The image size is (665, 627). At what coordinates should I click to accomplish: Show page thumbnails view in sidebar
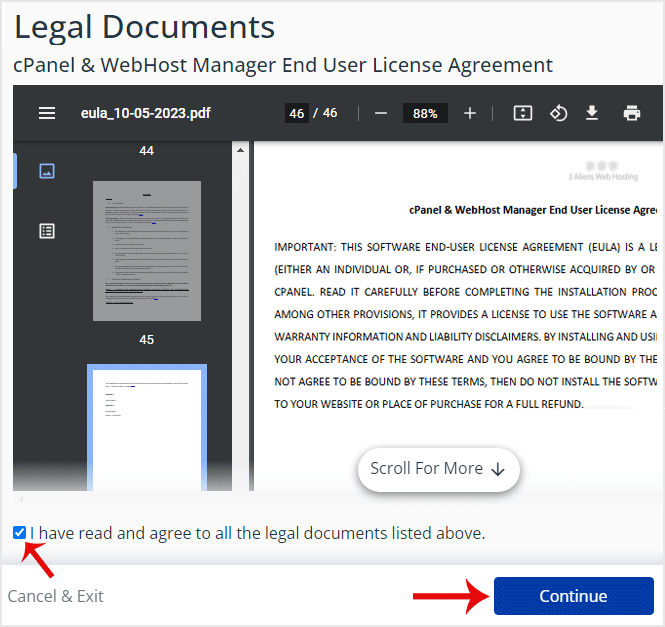(x=46, y=171)
